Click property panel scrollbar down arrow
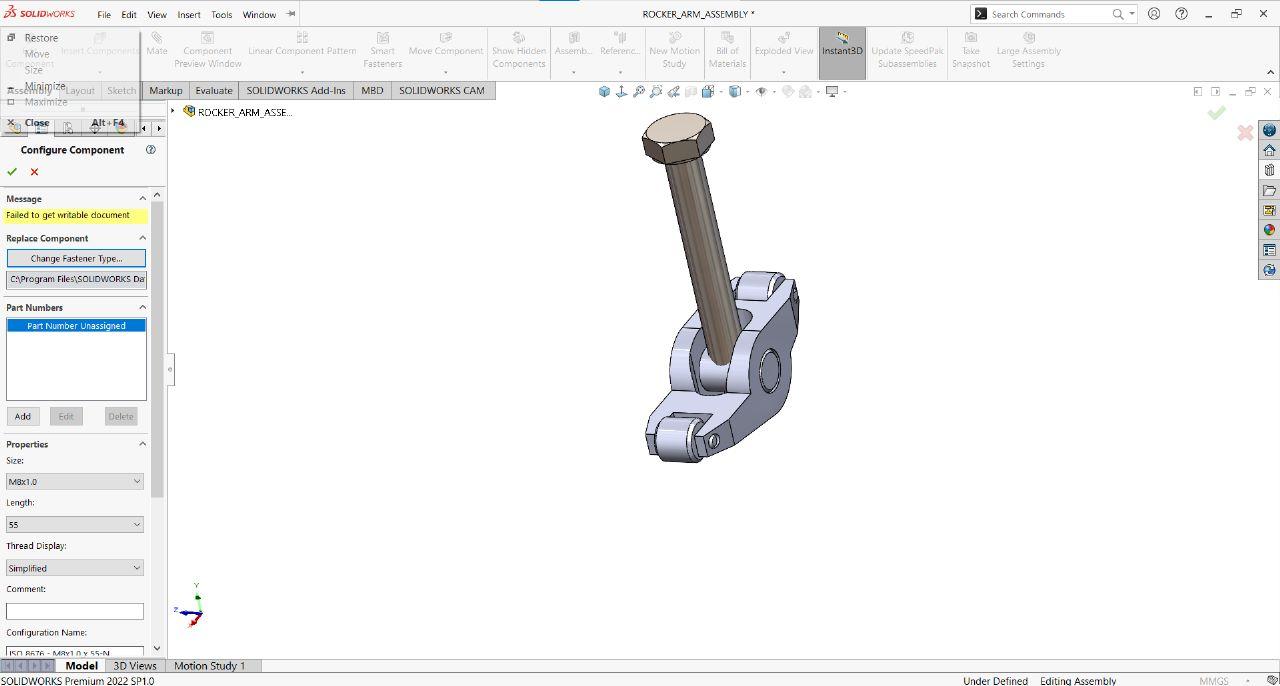The image size is (1280, 686). [x=157, y=648]
